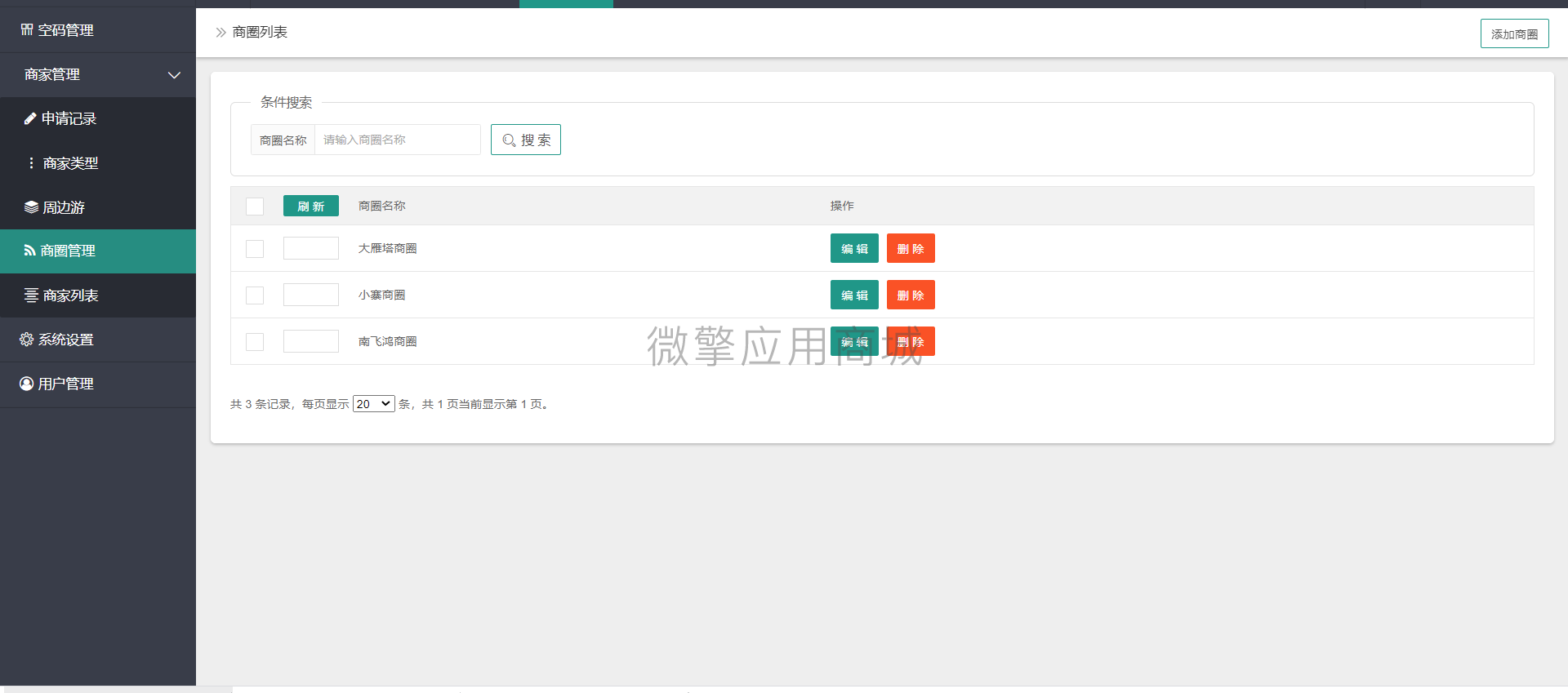Click the 小寨商圈 name text
The image size is (1568, 693).
(382, 295)
